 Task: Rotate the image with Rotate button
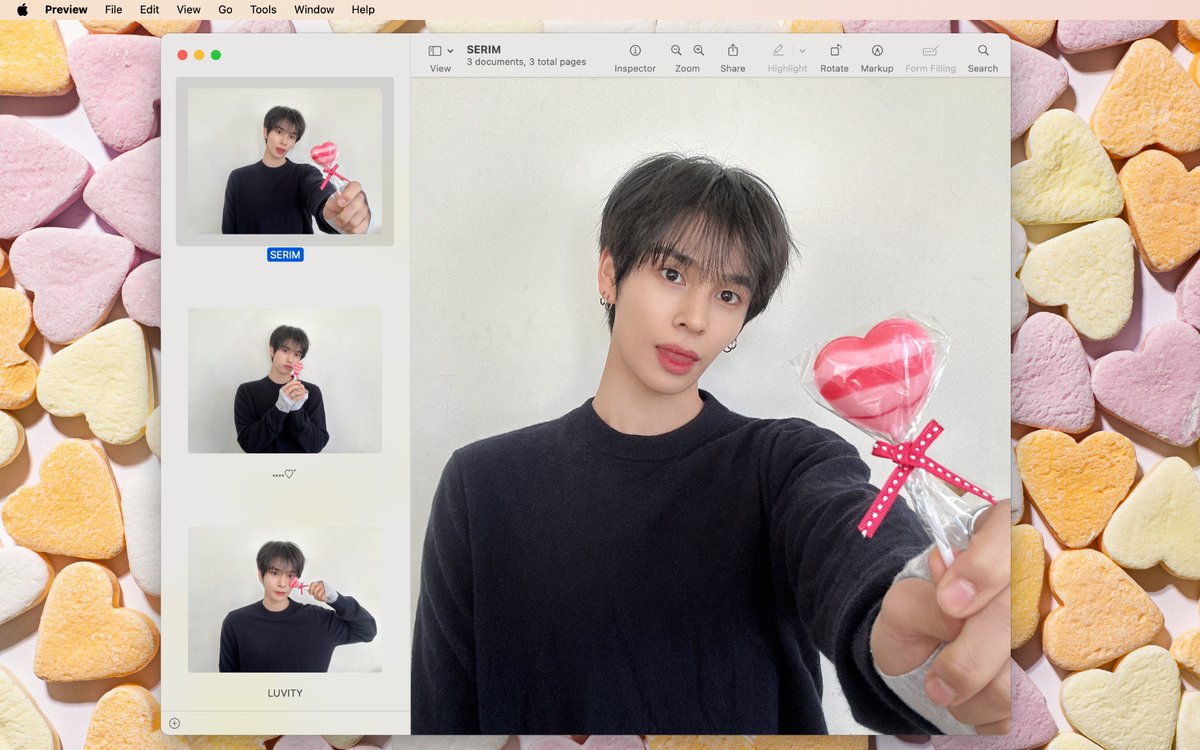[x=835, y=50]
